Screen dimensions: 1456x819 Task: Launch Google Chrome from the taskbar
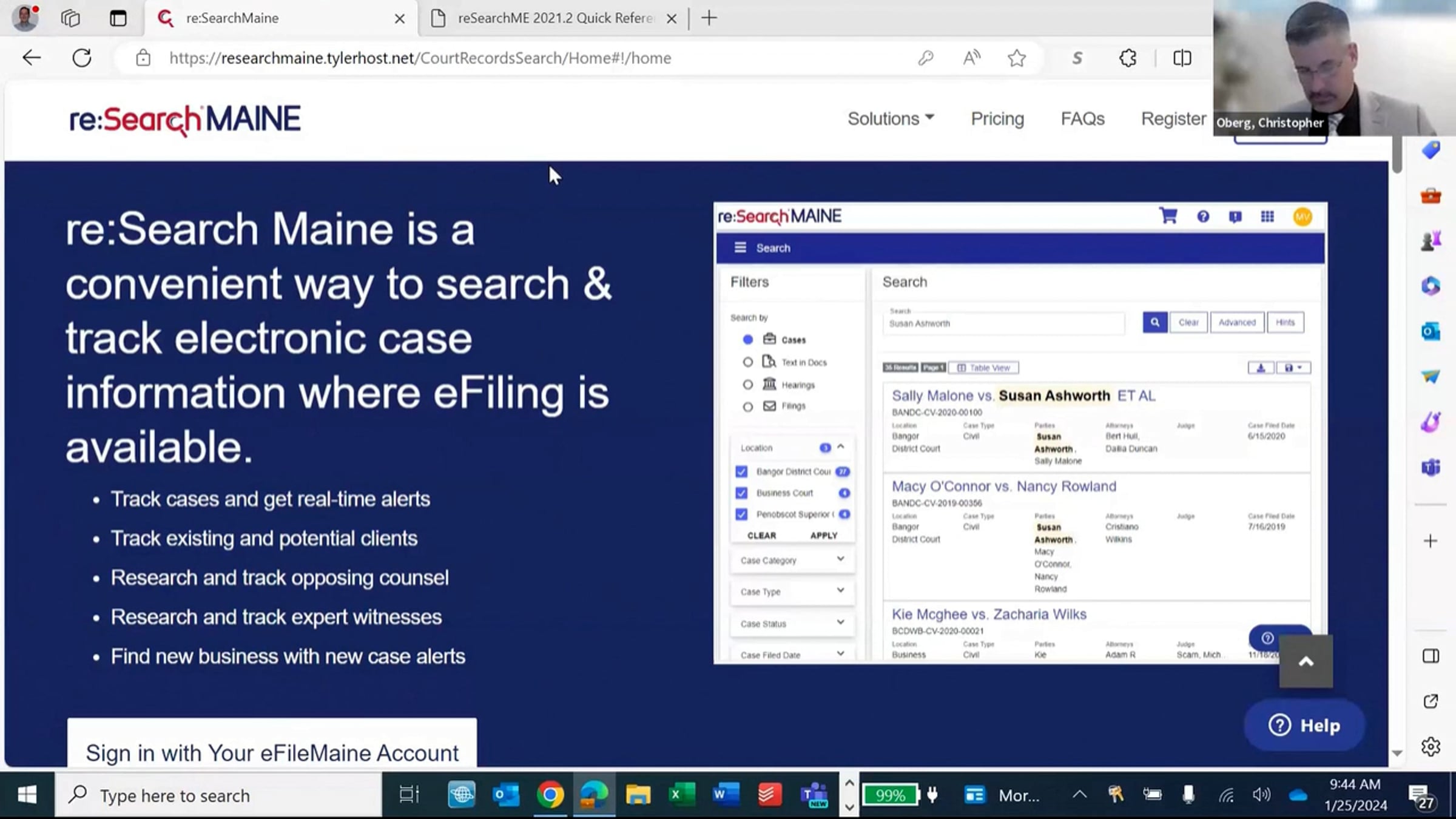pos(550,795)
